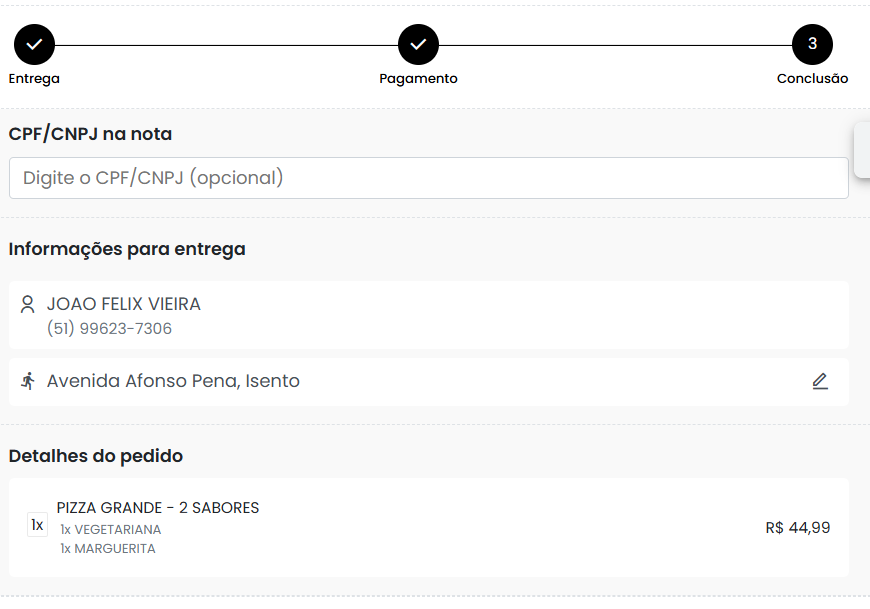Select the Entrega step label
Viewport: 870px width, 609px height.
34,79
